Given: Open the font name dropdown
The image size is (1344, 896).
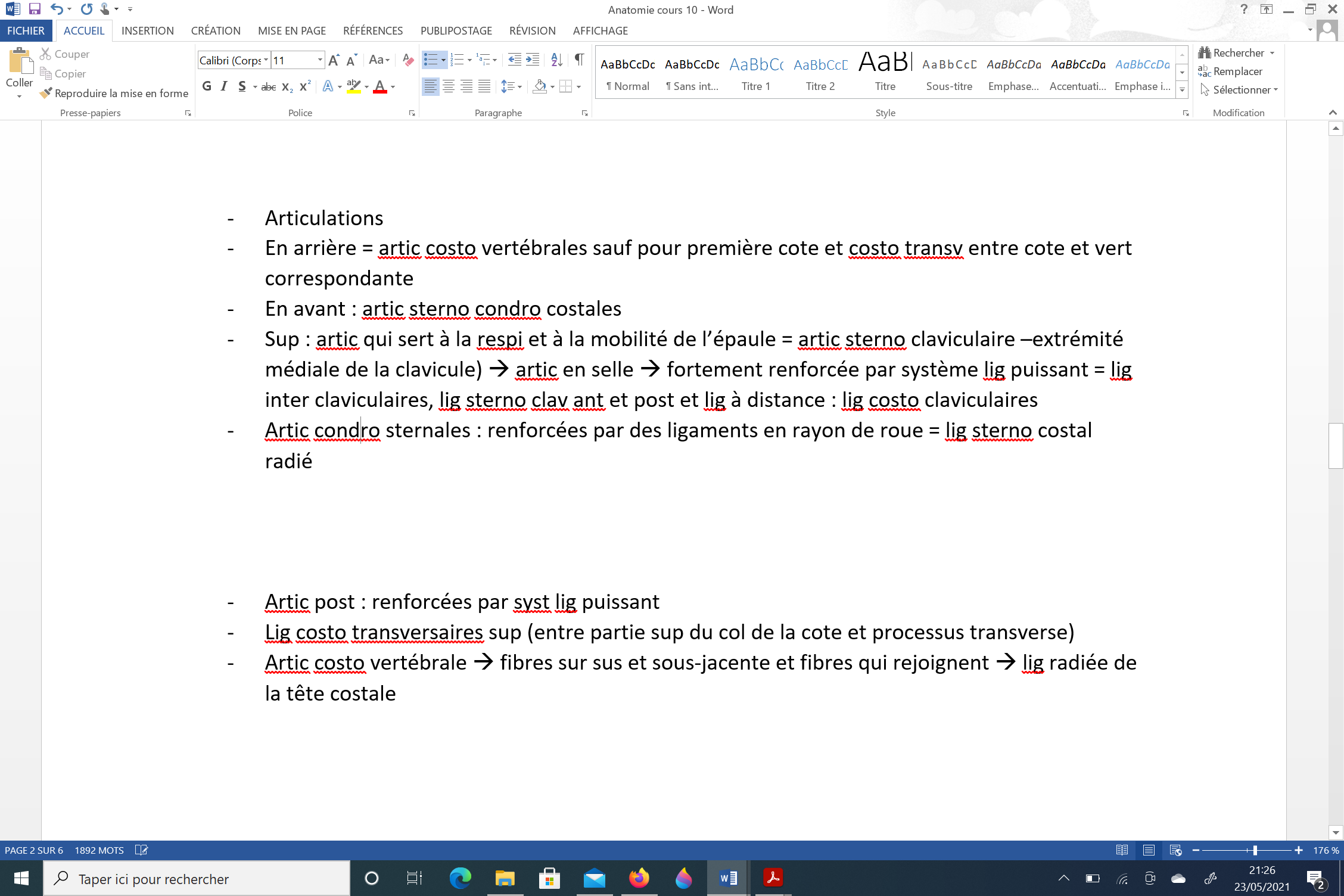Looking at the screenshot, I should click(x=266, y=60).
